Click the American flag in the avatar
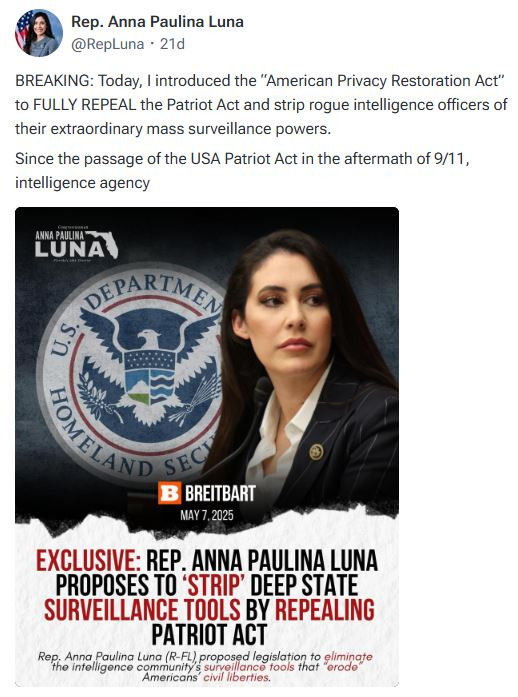 23,29
